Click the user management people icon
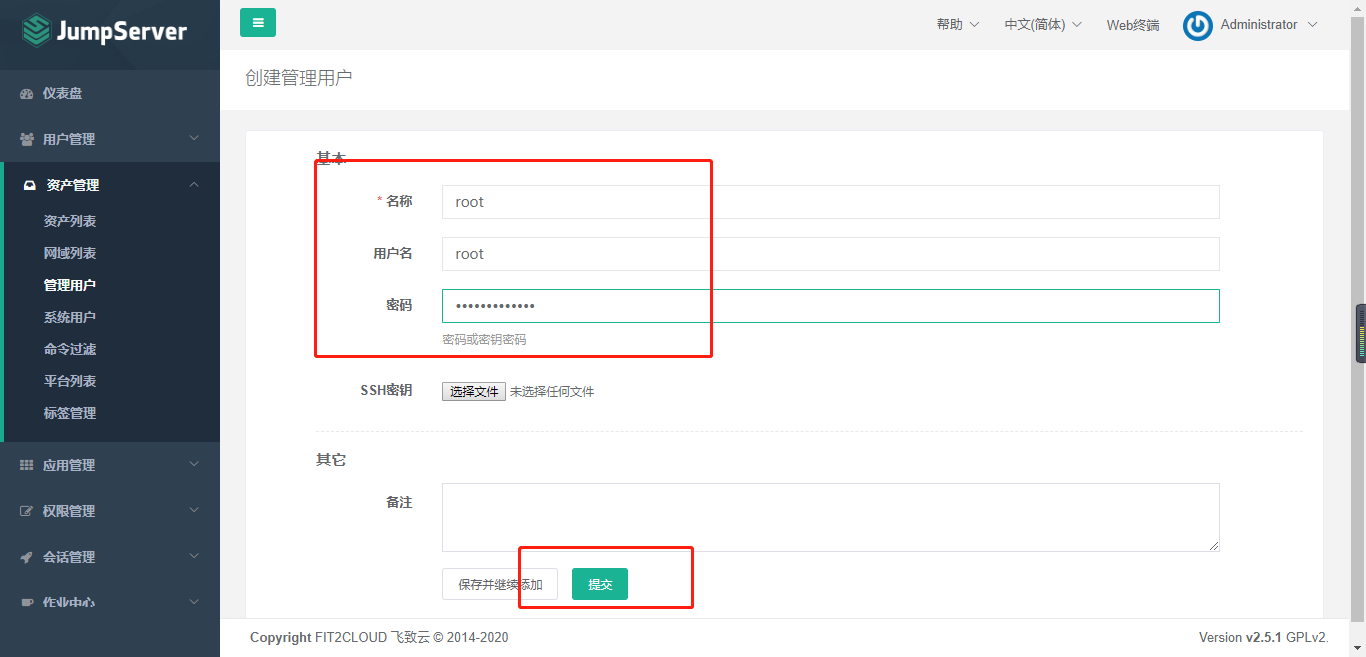Screen dimensions: 1366x657 27,139
